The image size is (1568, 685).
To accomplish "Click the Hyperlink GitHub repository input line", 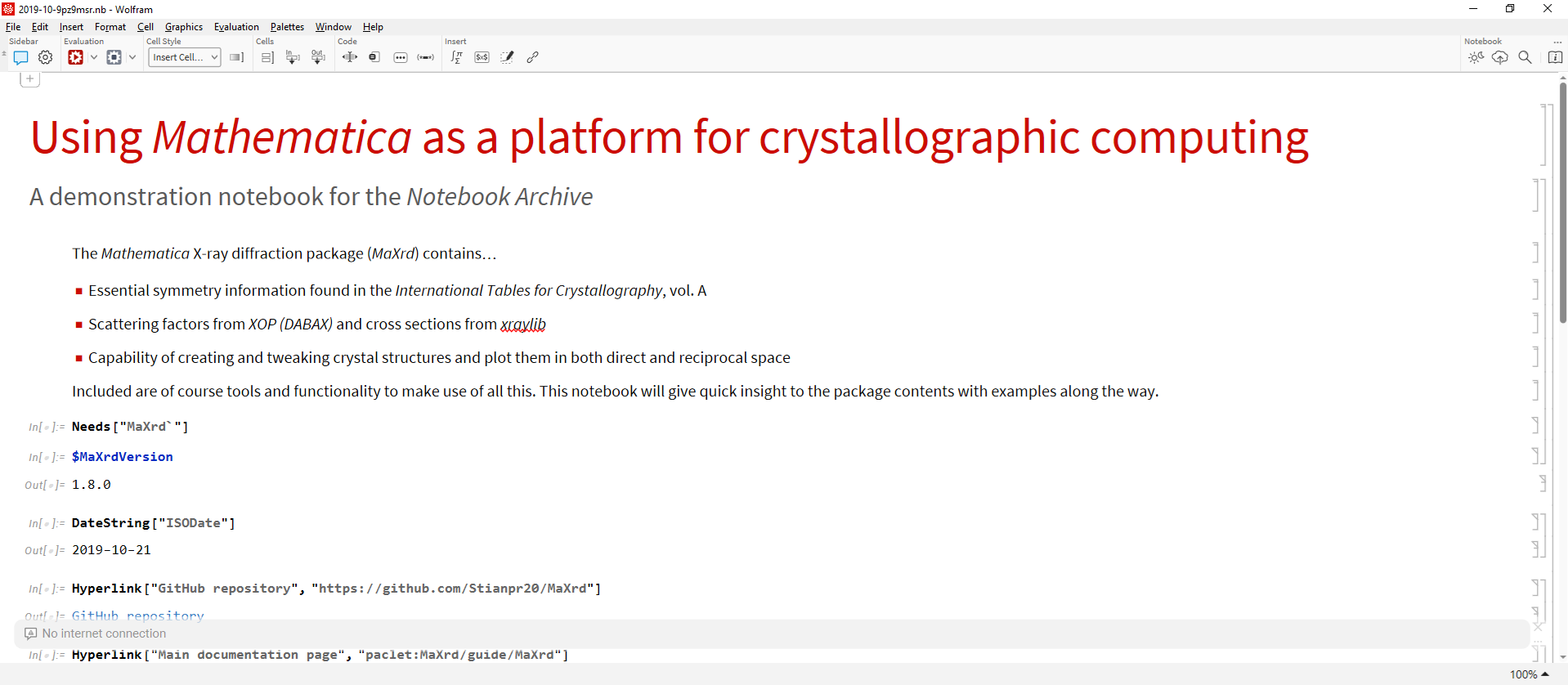I will (x=336, y=589).
